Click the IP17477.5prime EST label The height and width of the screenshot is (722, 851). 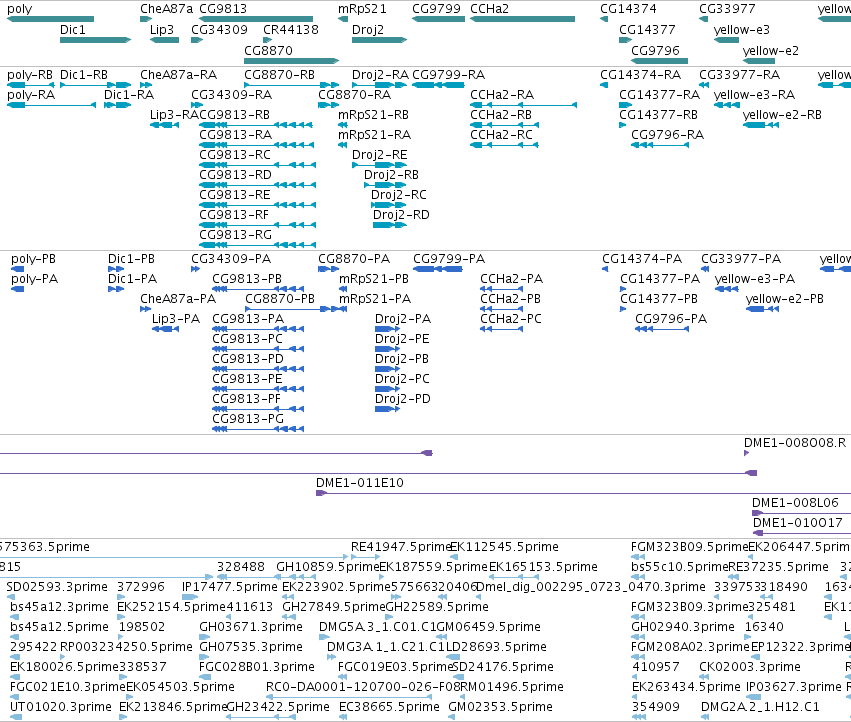[230, 587]
